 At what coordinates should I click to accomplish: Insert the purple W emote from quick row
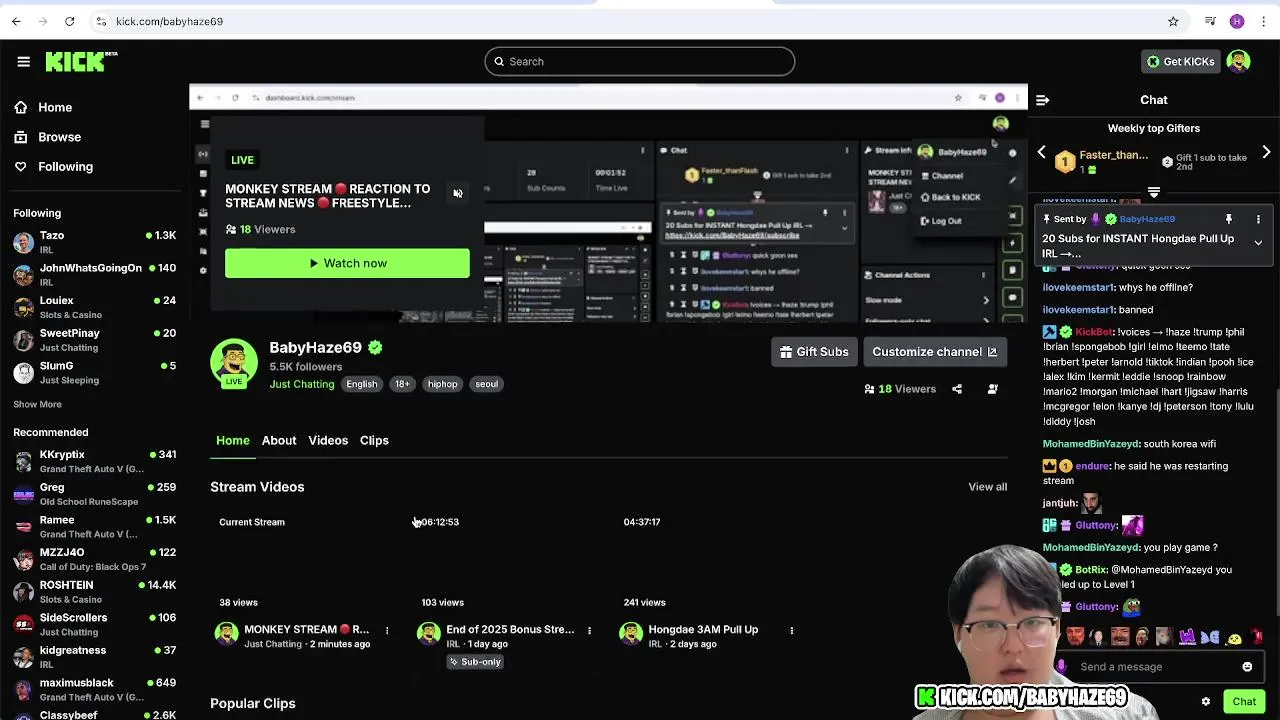pos(1187,637)
